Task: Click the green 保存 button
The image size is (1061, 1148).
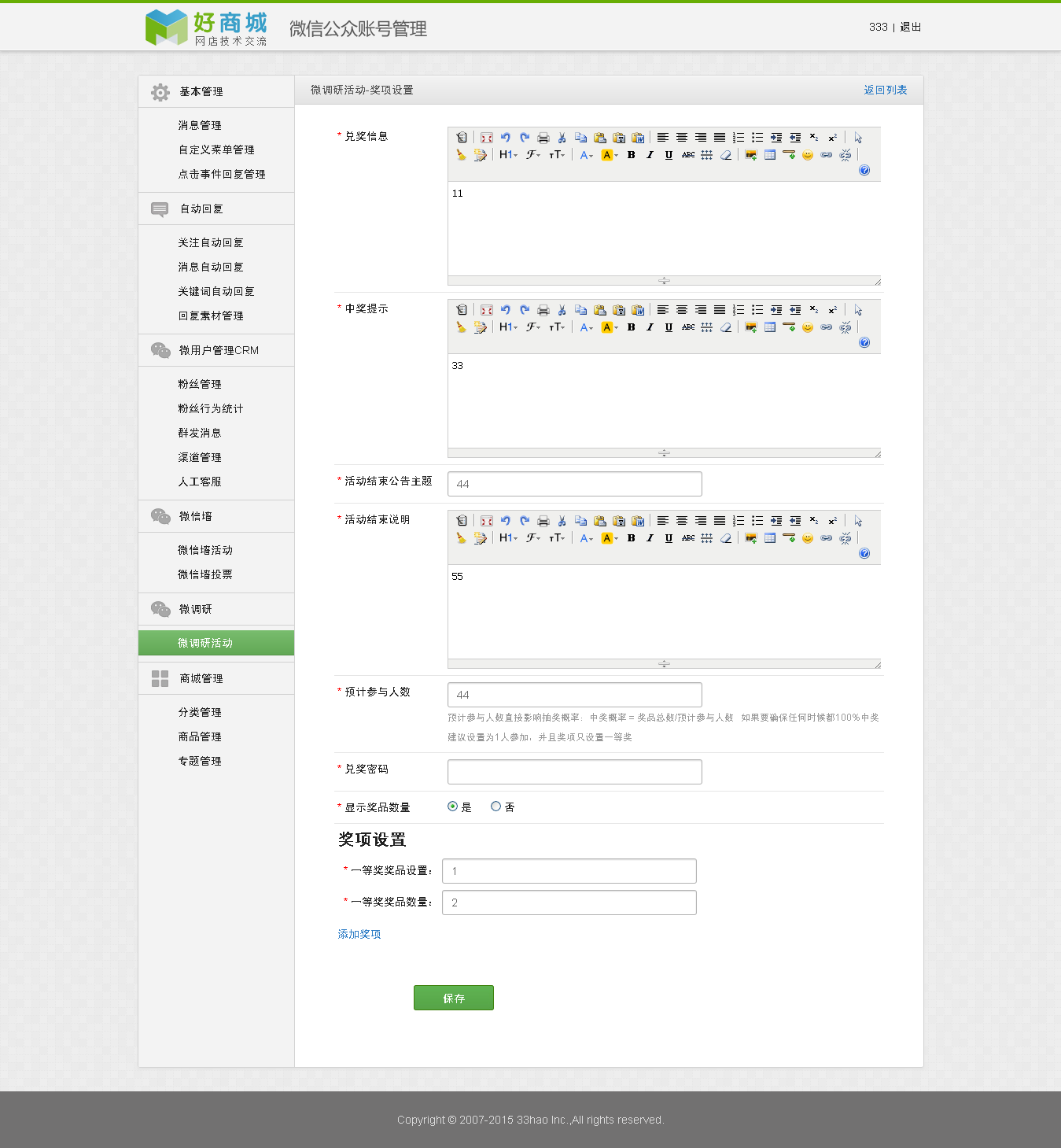Action: pos(454,998)
